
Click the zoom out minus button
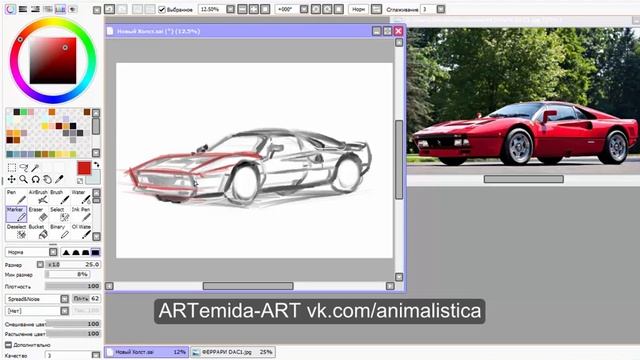(242, 9)
